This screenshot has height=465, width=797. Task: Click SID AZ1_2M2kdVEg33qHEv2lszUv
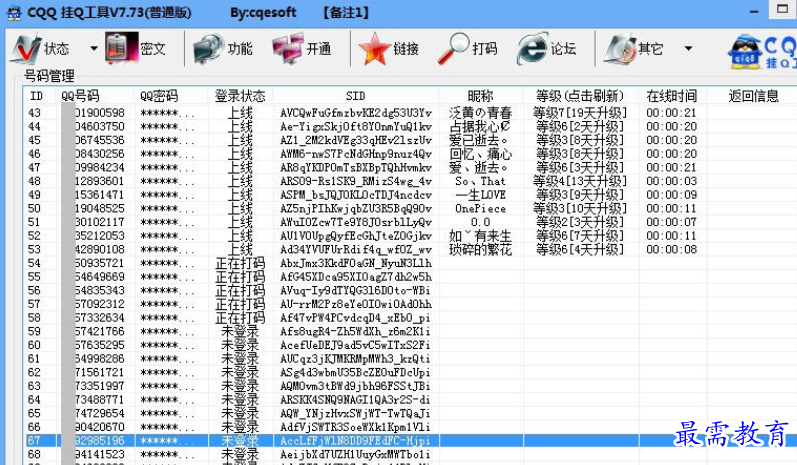356,140
